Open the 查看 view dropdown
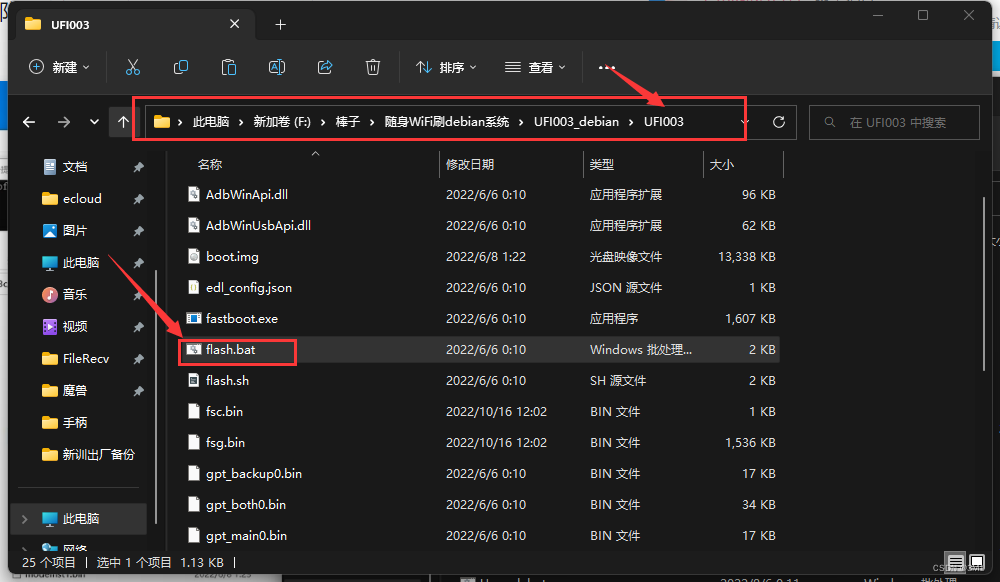The height and width of the screenshot is (582, 1000). click(x=536, y=67)
